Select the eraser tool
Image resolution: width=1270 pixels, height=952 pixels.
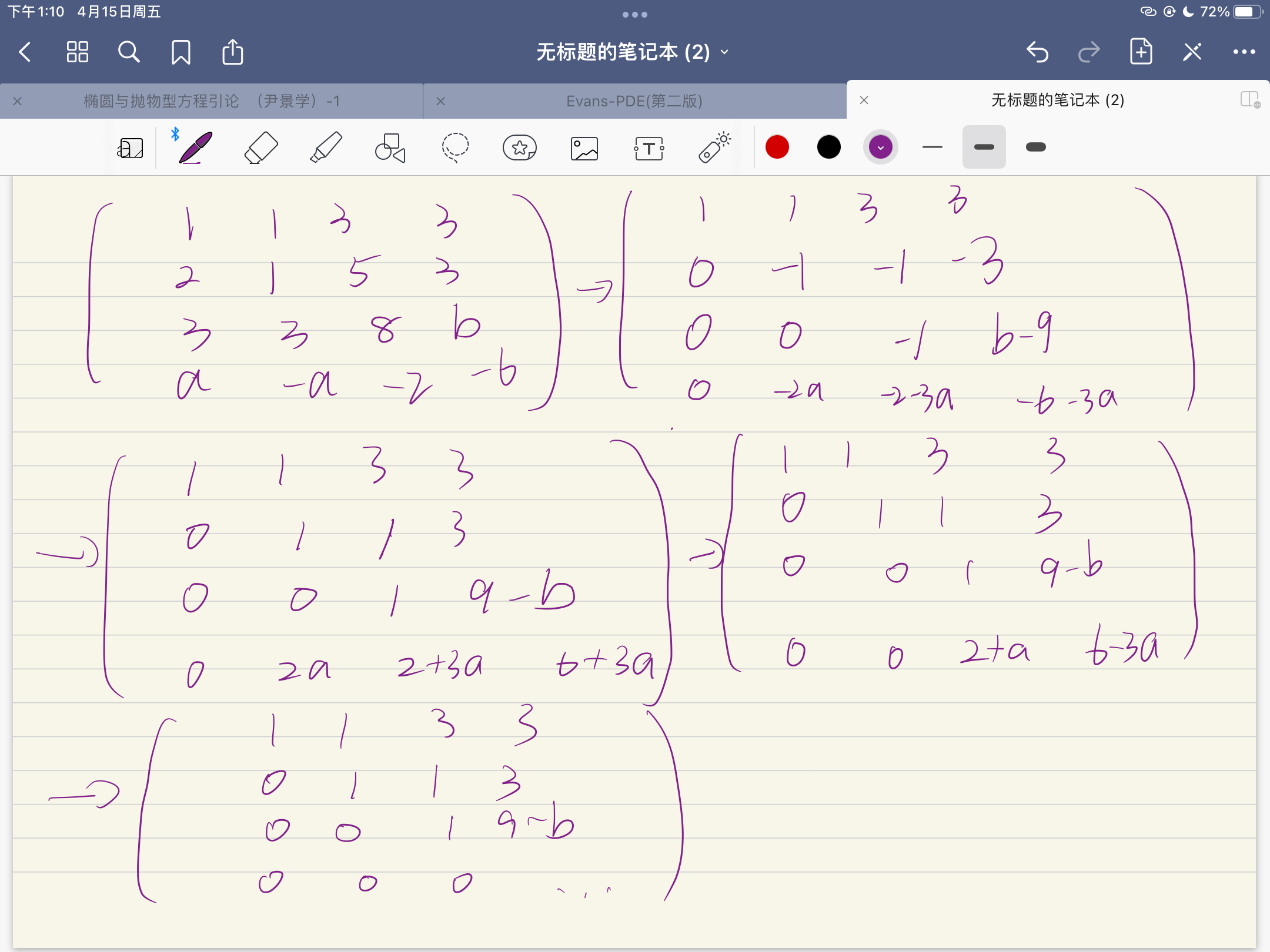pos(260,148)
